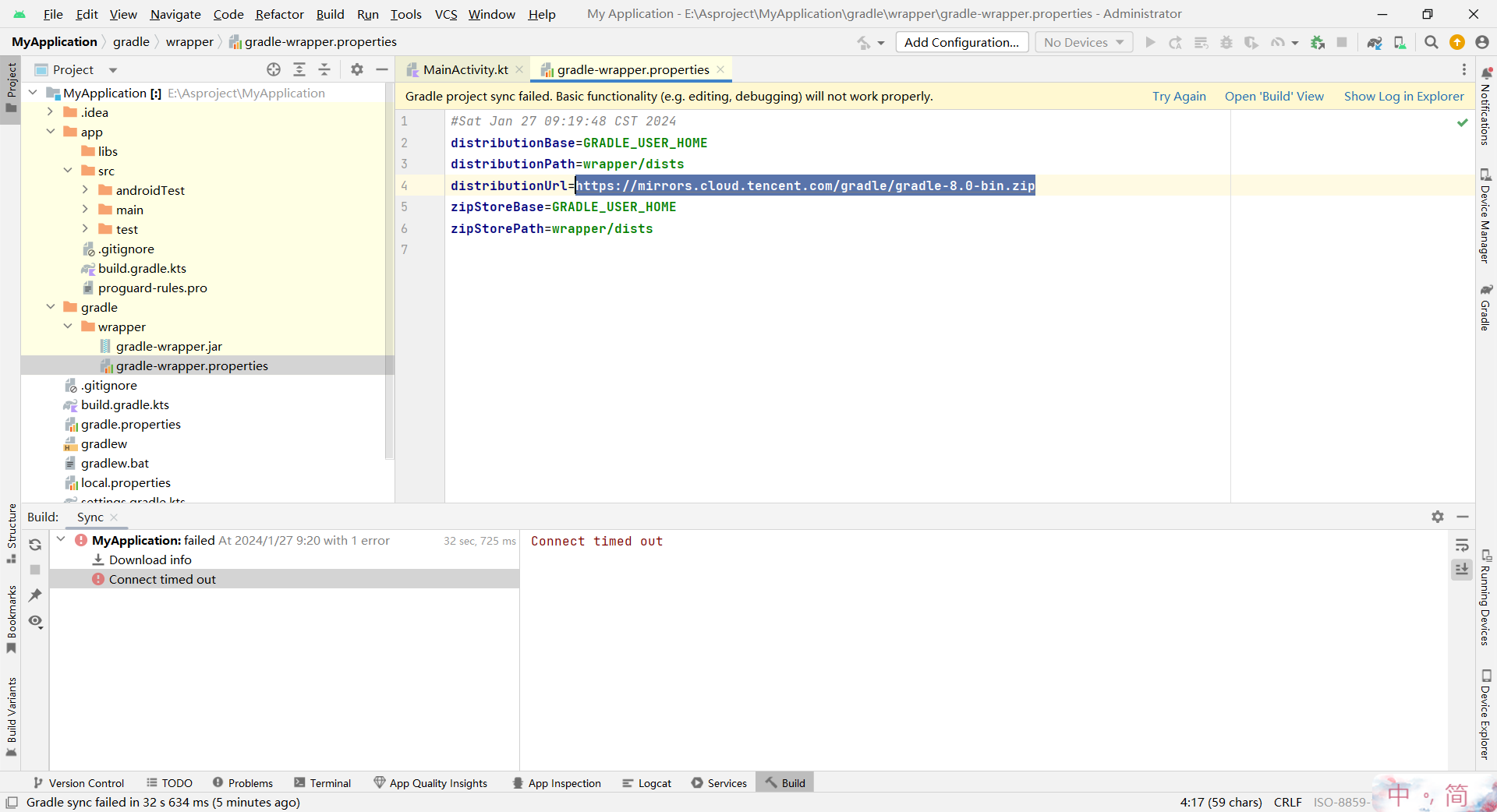Open Gradle side tool window
The width and height of the screenshot is (1497, 812).
coord(1486,308)
